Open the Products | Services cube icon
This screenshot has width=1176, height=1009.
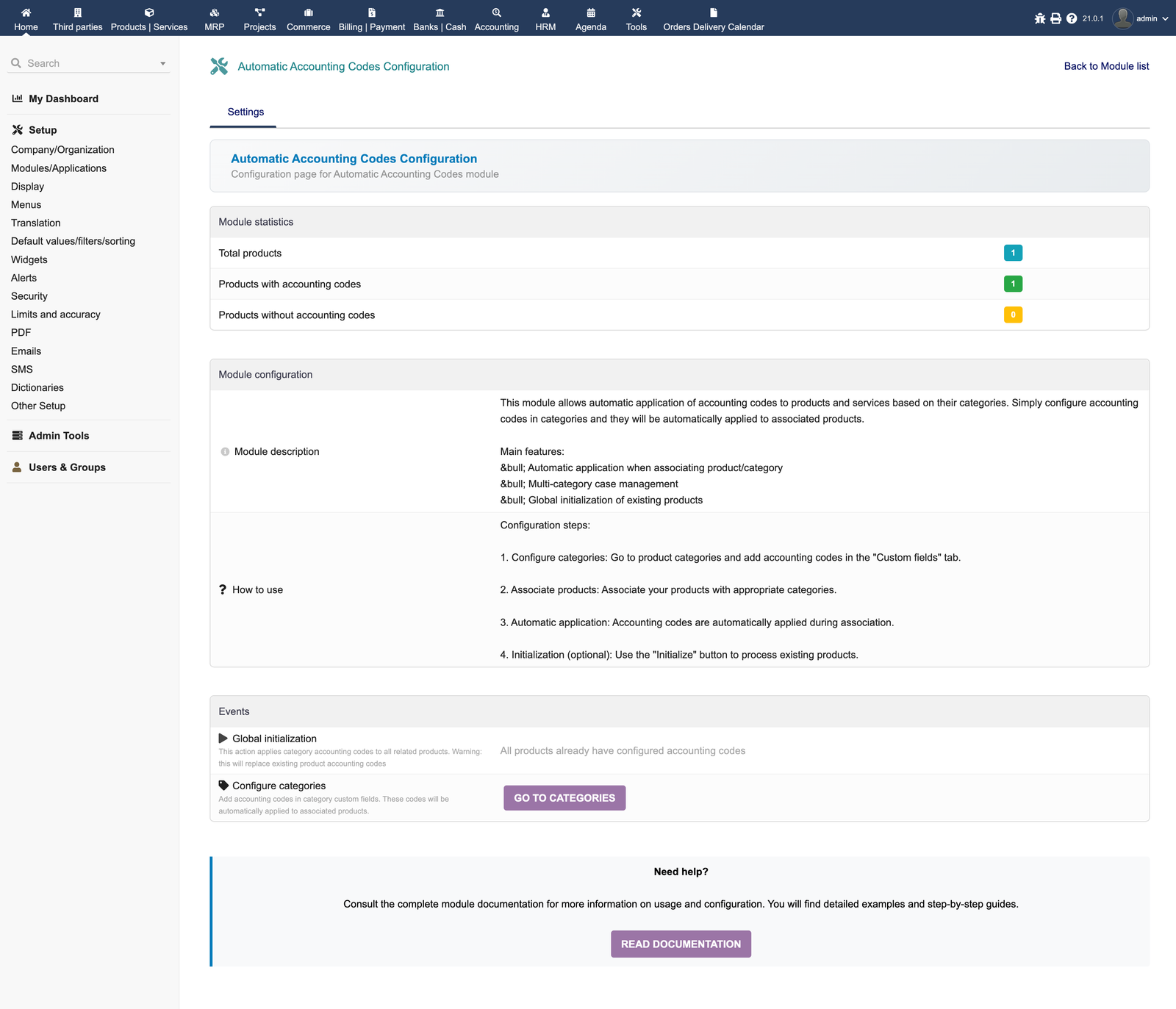point(149,12)
